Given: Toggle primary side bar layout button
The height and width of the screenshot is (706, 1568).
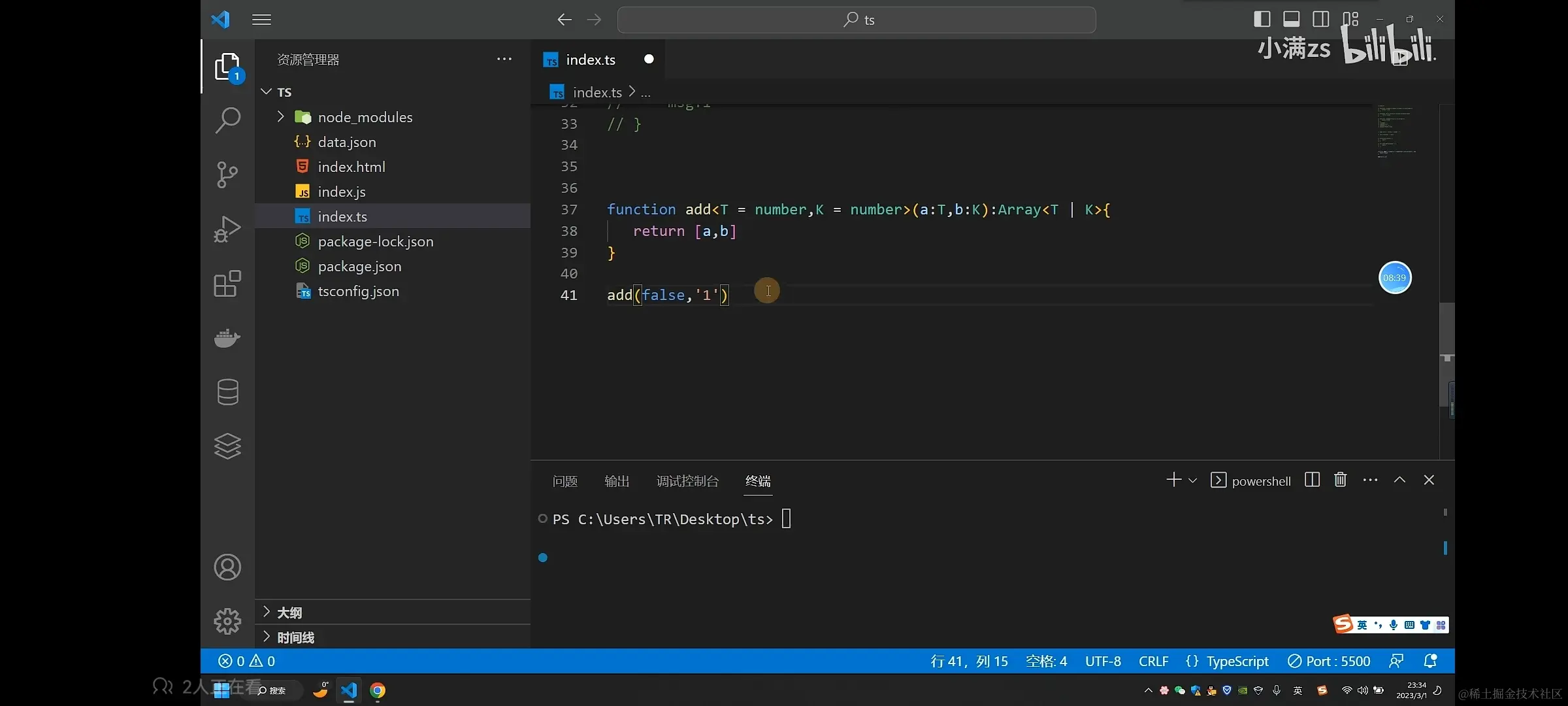Looking at the screenshot, I should tap(1262, 19).
